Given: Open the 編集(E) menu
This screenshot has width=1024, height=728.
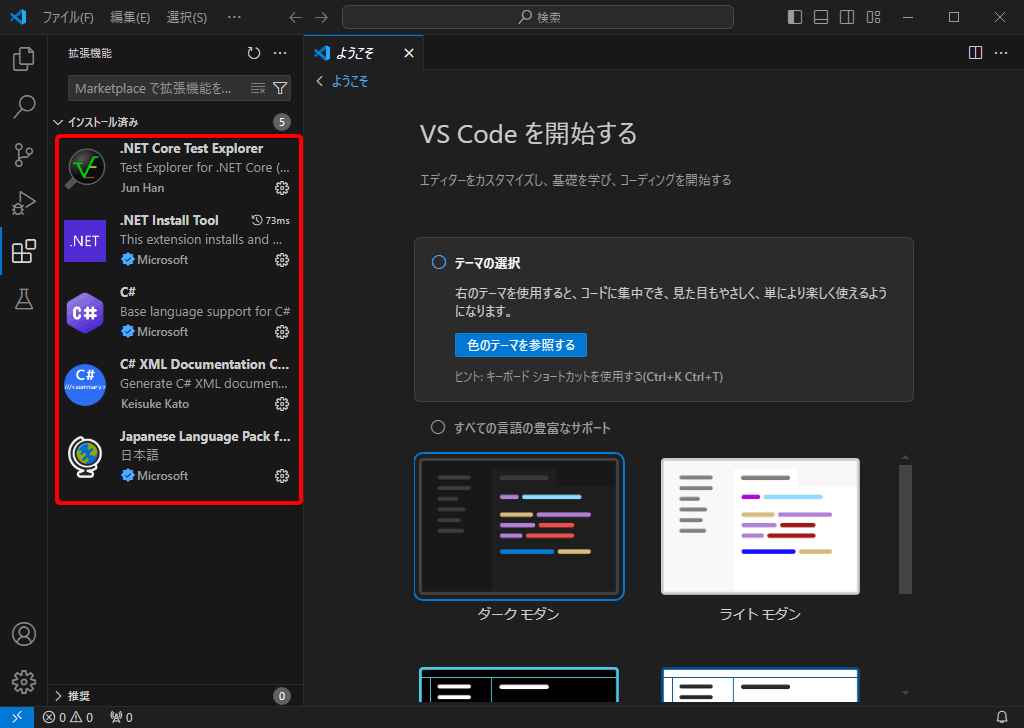Looking at the screenshot, I should [x=130, y=18].
